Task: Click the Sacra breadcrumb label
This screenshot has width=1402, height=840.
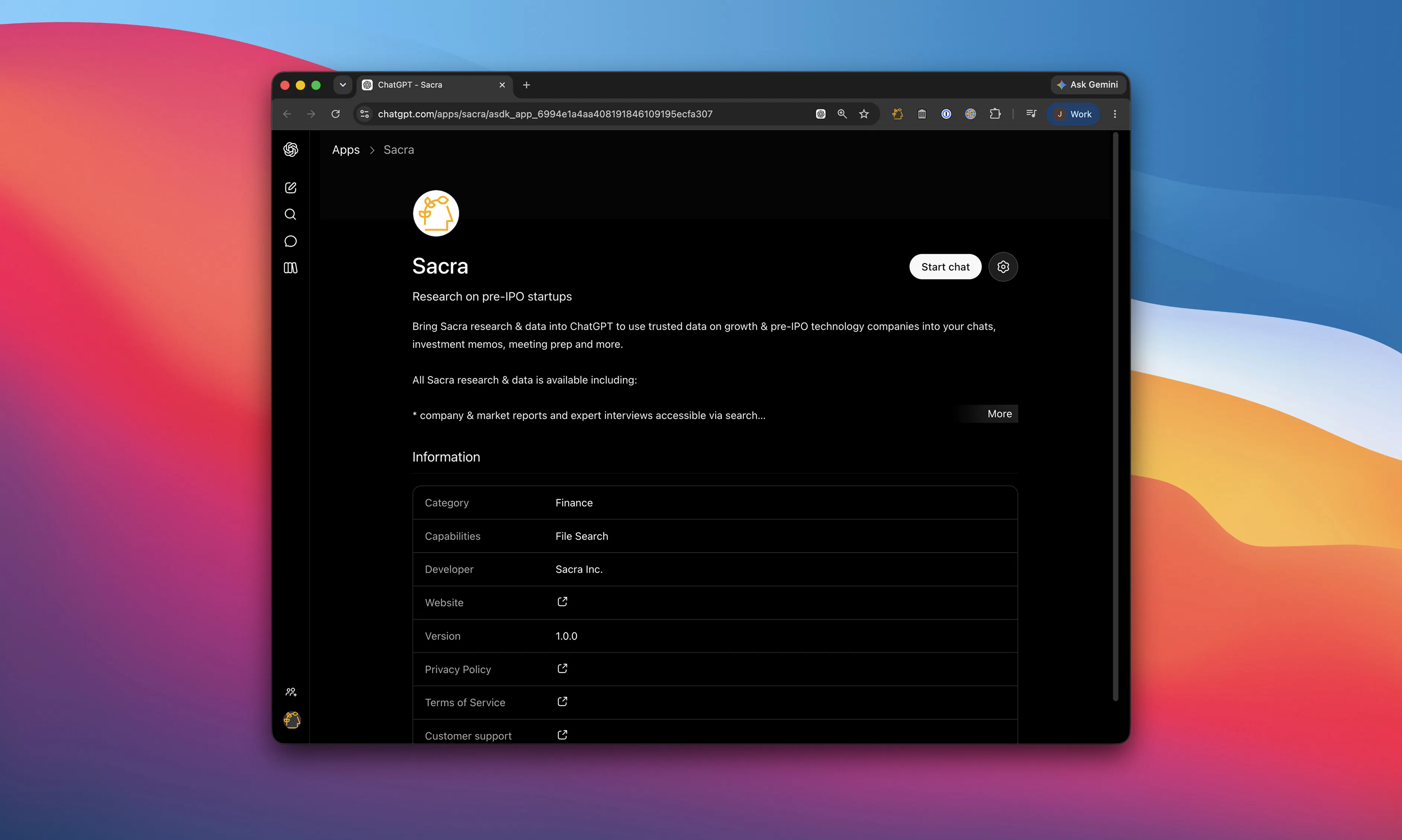Action: 399,150
